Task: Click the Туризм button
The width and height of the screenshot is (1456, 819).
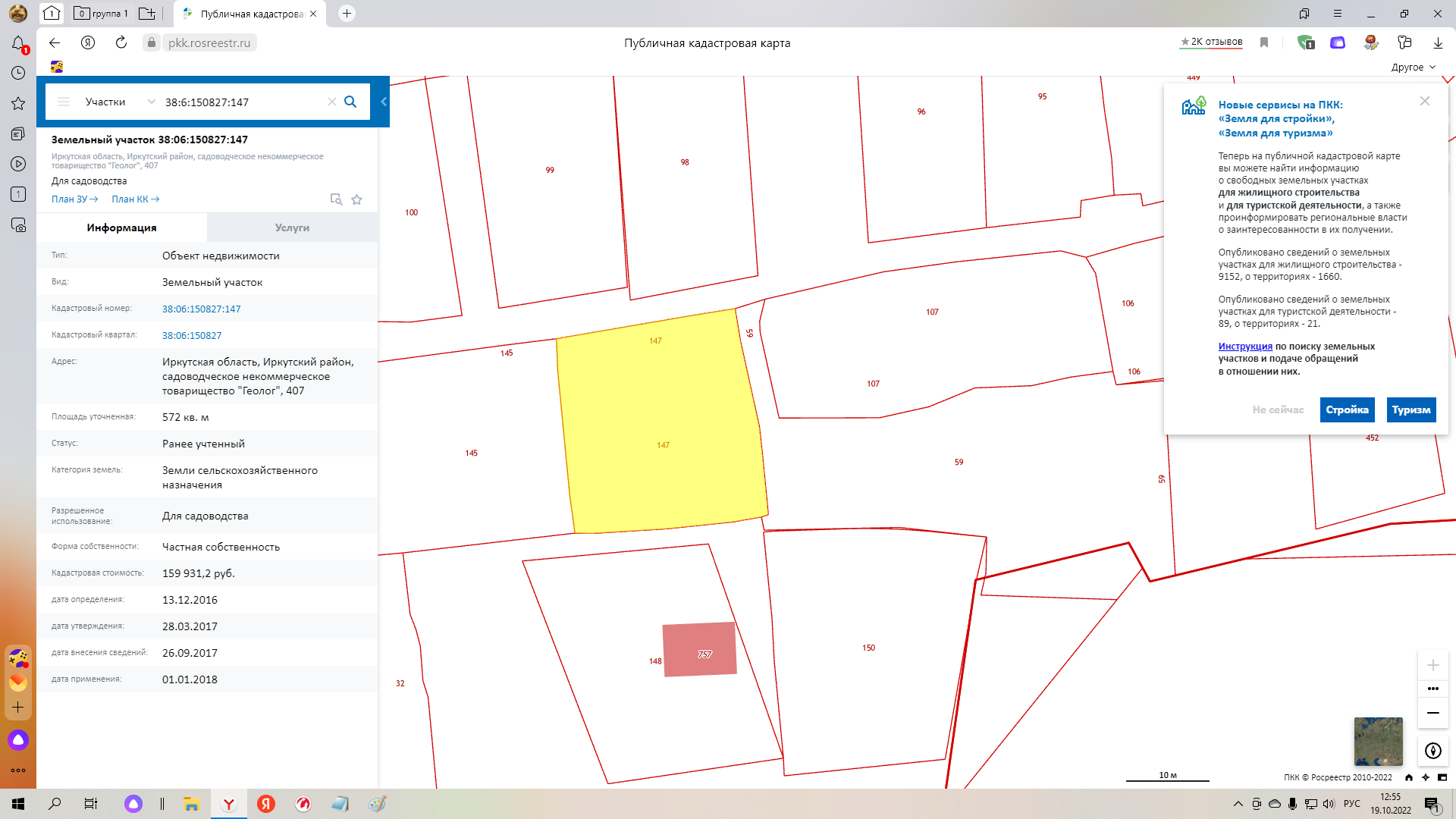Action: (1410, 409)
